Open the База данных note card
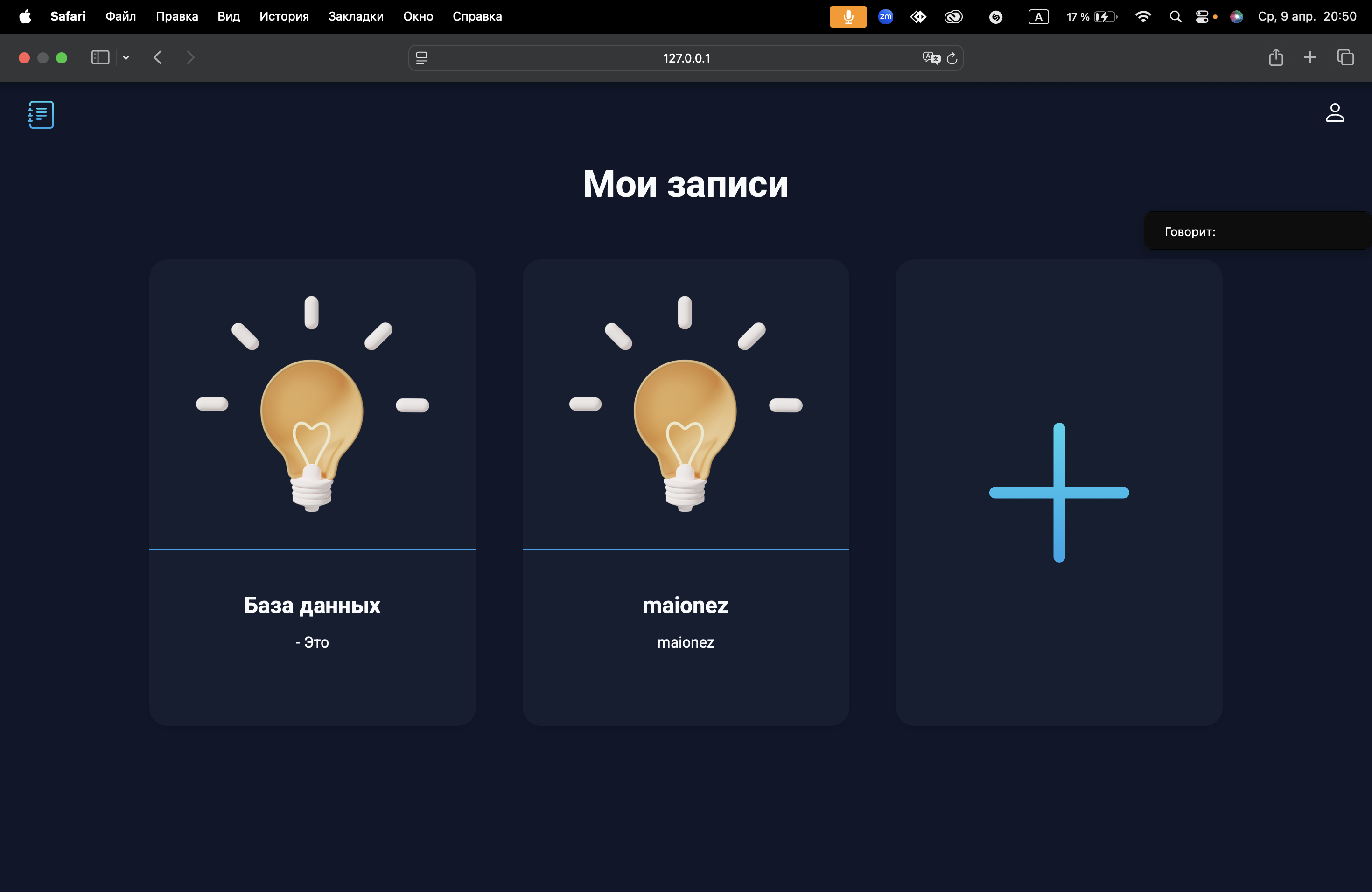 (x=312, y=493)
